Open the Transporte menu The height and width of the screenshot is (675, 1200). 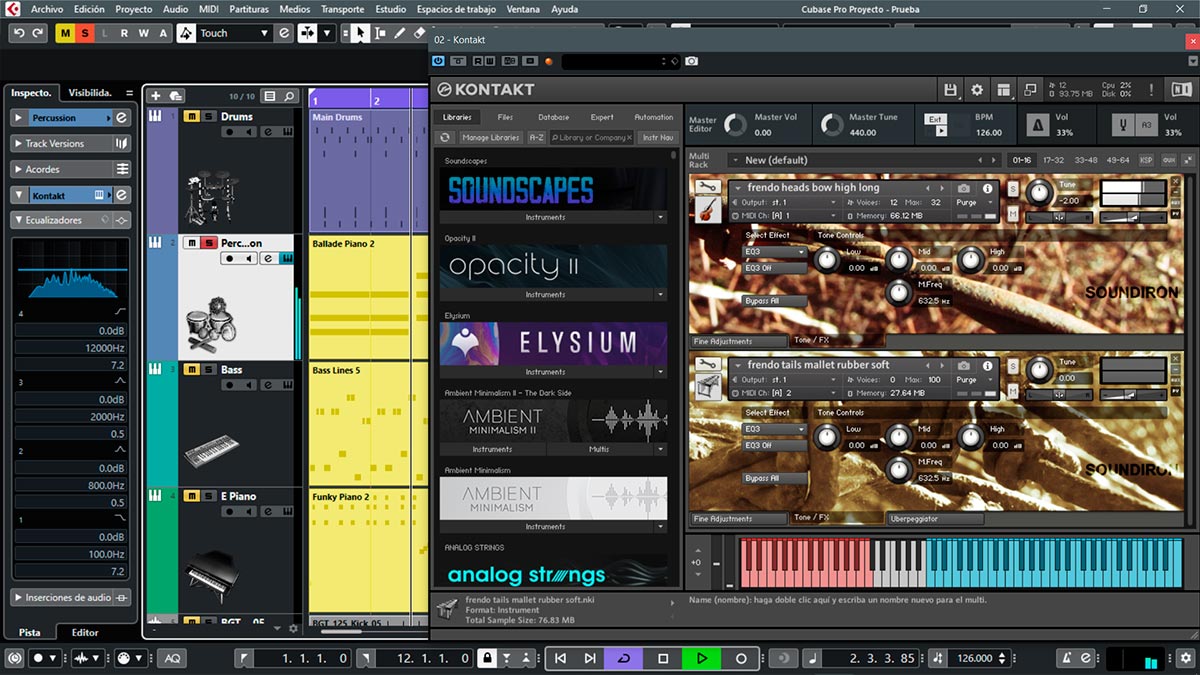coord(343,9)
